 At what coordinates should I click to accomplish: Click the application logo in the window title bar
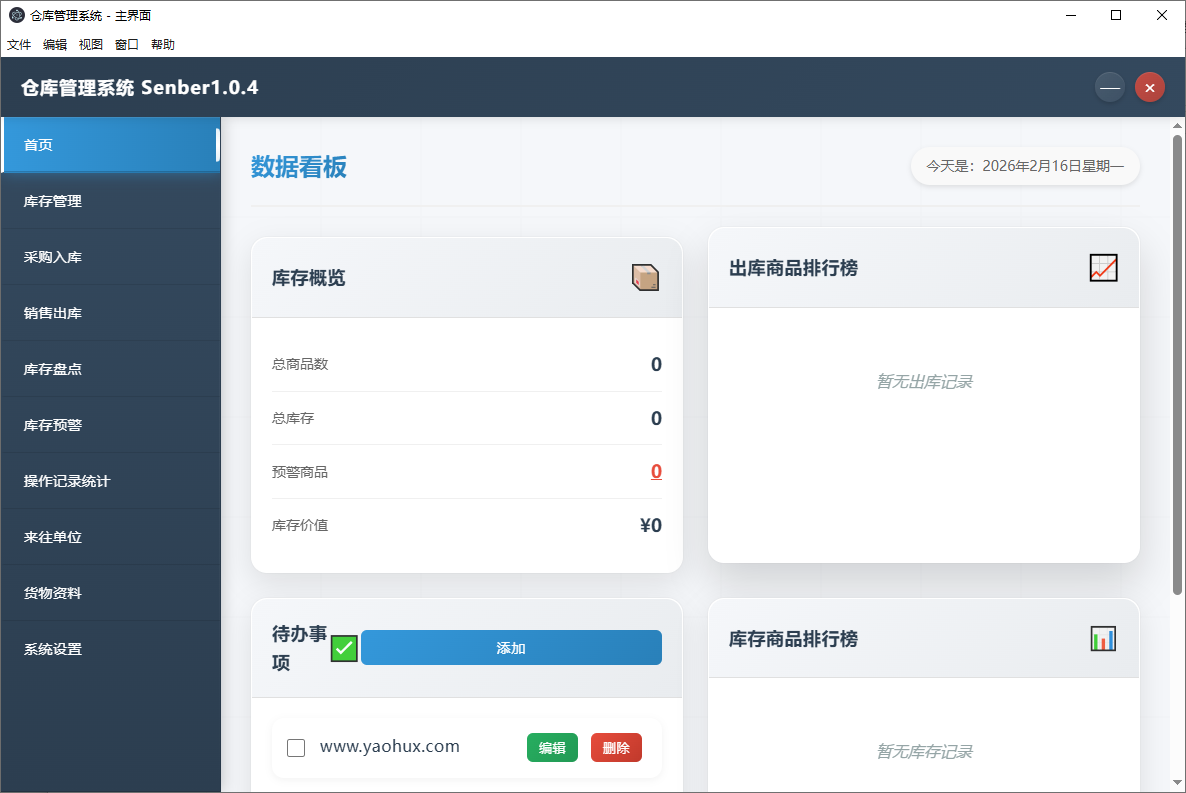pyautogui.click(x=15, y=15)
